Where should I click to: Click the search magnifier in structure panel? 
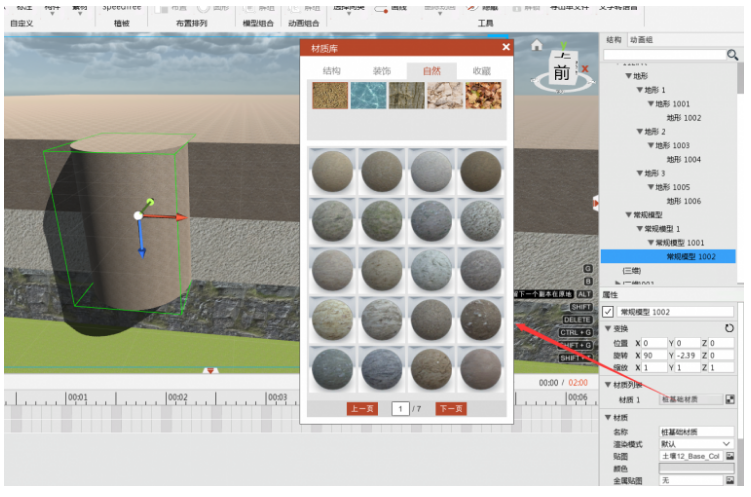733,55
